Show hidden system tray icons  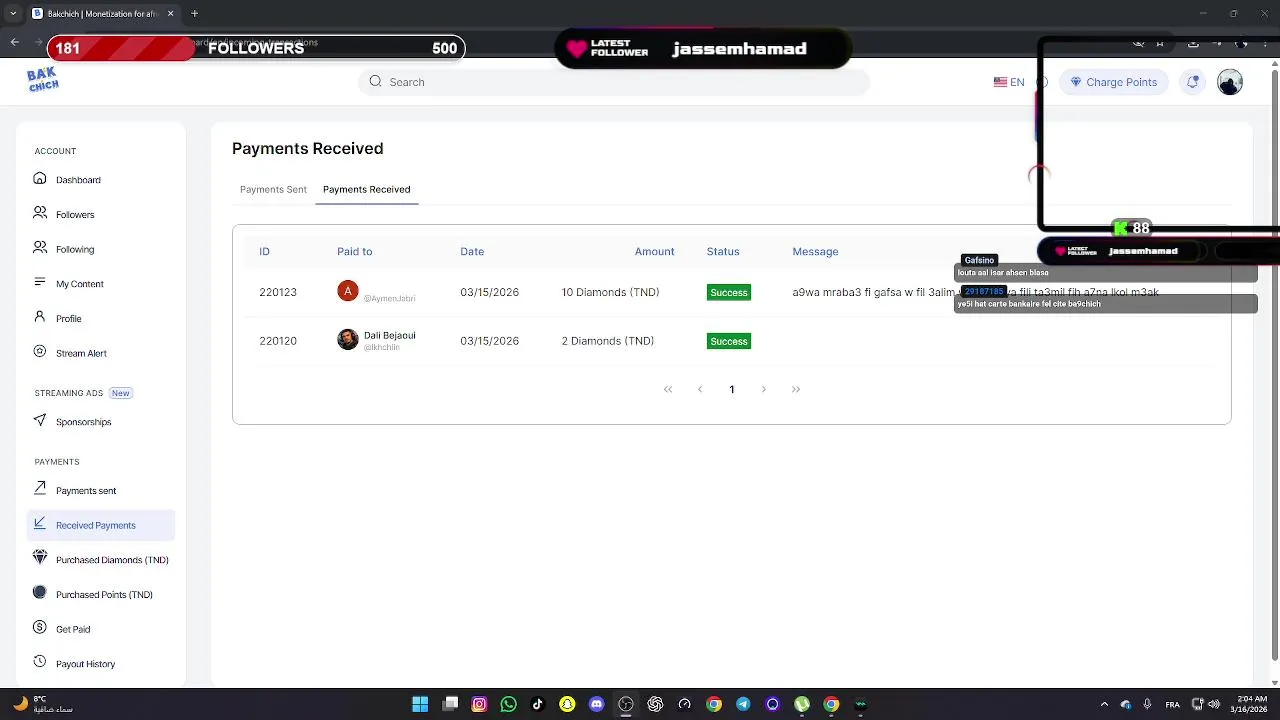coord(1104,704)
